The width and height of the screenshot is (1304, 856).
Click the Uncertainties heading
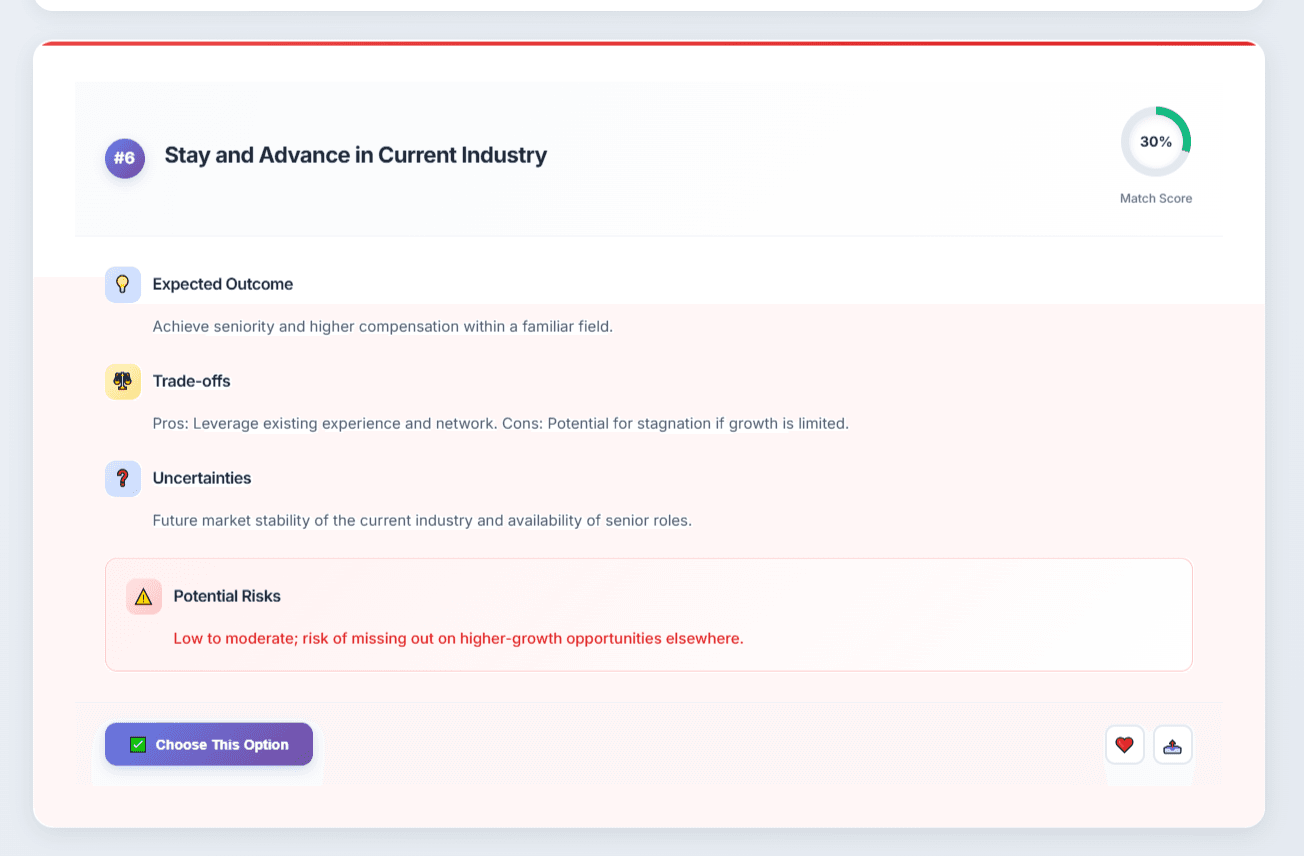202,478
